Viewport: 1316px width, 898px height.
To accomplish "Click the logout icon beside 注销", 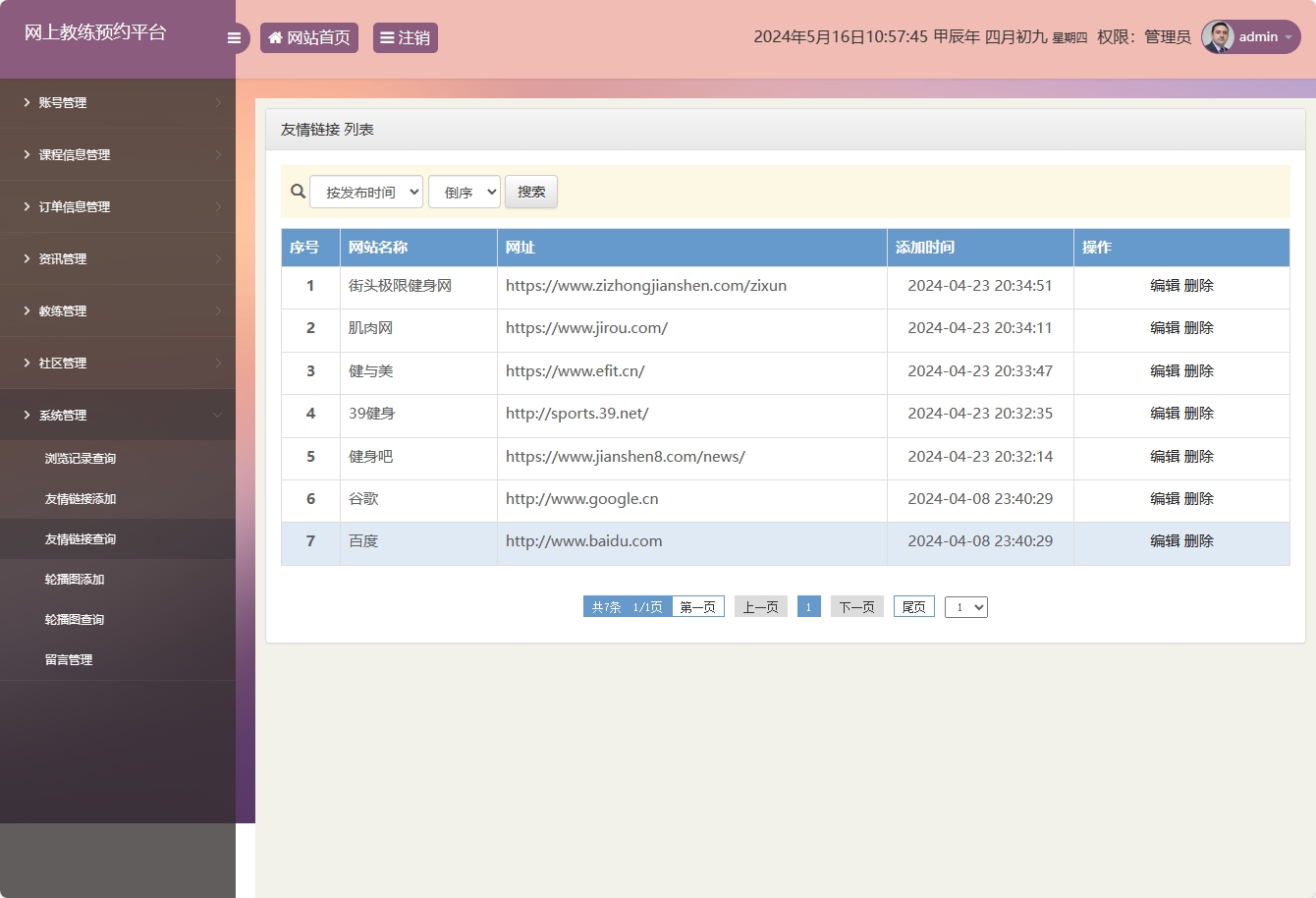I will (386, 37).
